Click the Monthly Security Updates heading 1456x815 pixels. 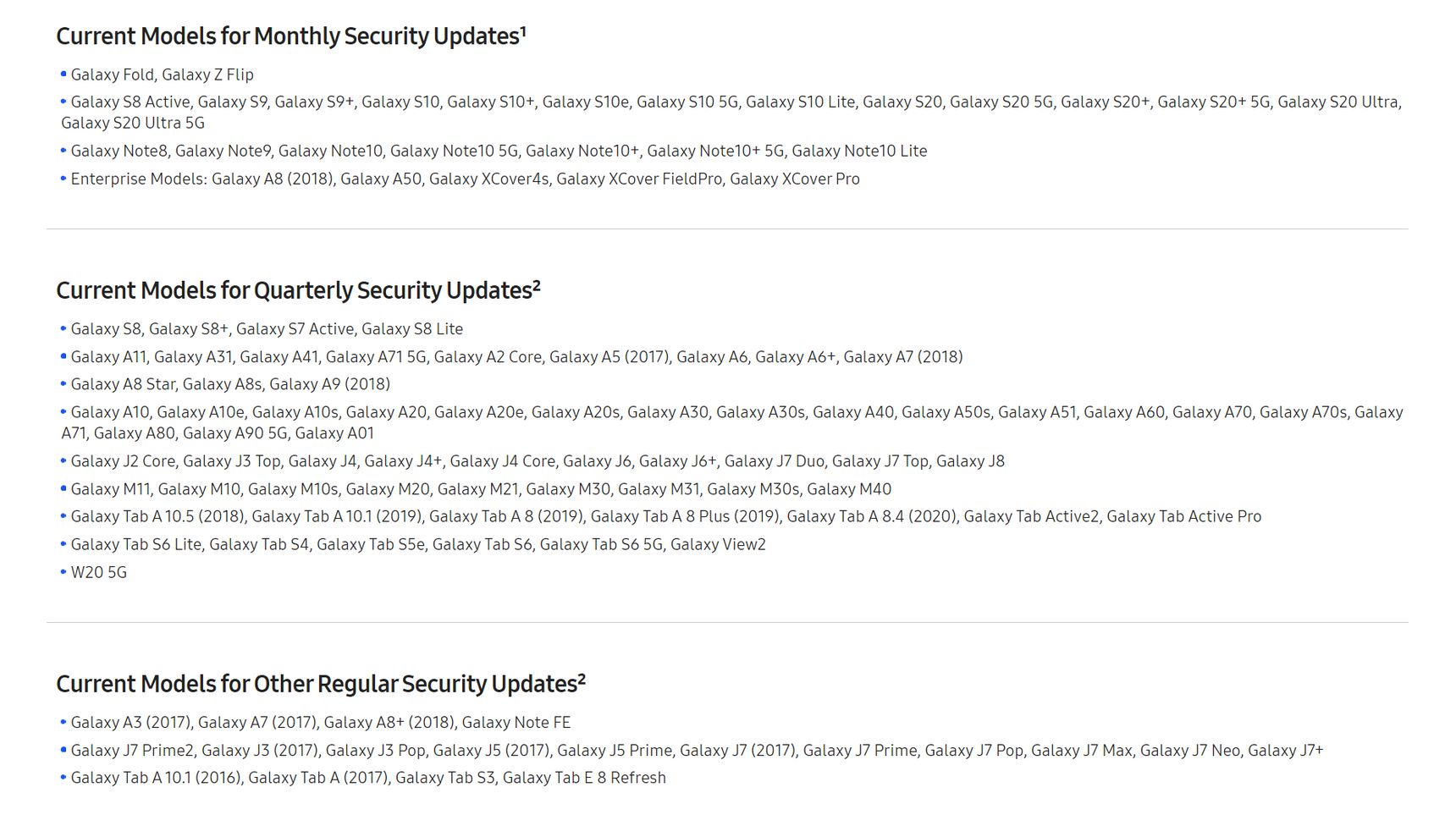tap(291, 36)
